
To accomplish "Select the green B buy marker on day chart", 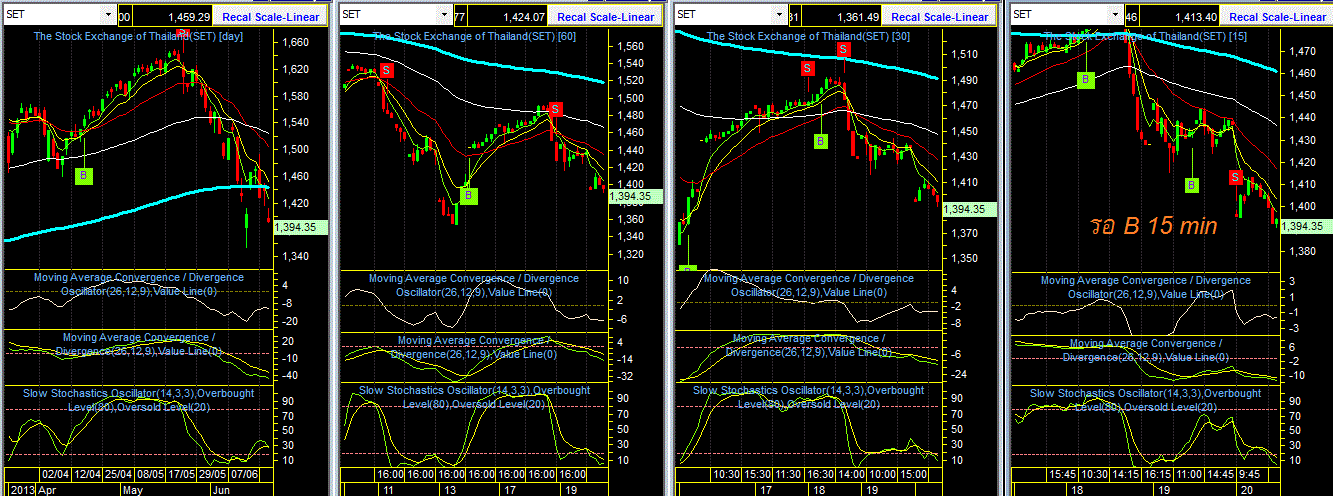I will (84, 176).
